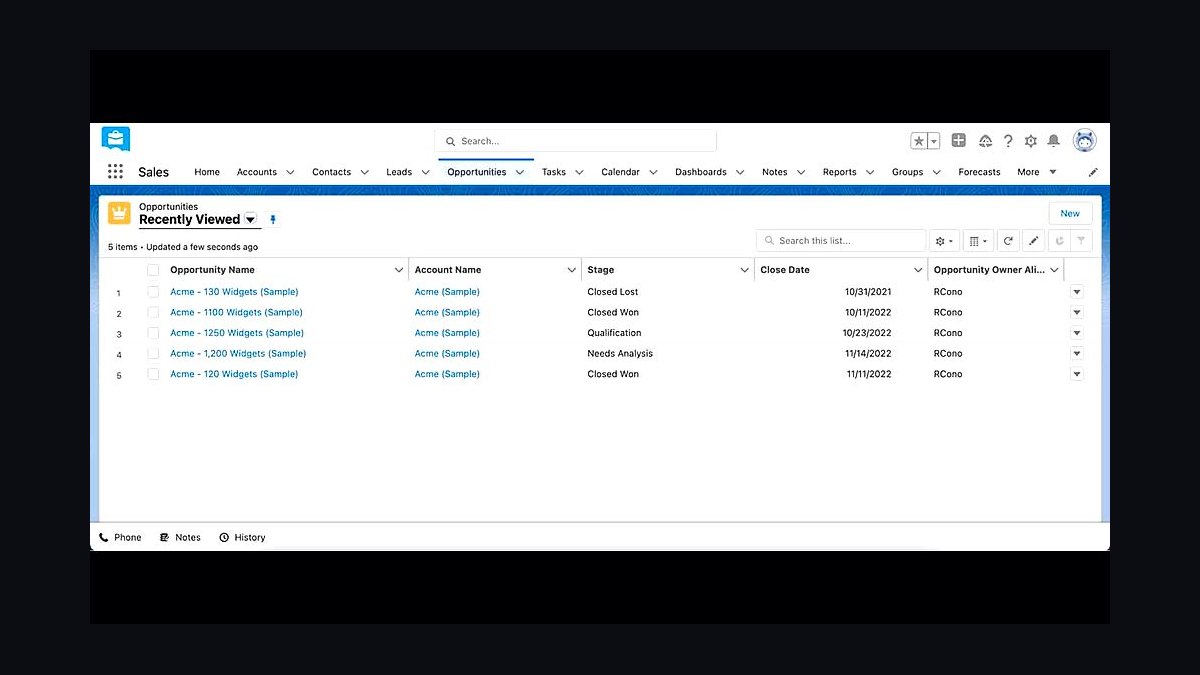Check the box for Acme - 1,200 Widgets
This screenshot has height=675, width=1200.
(153, 353)
